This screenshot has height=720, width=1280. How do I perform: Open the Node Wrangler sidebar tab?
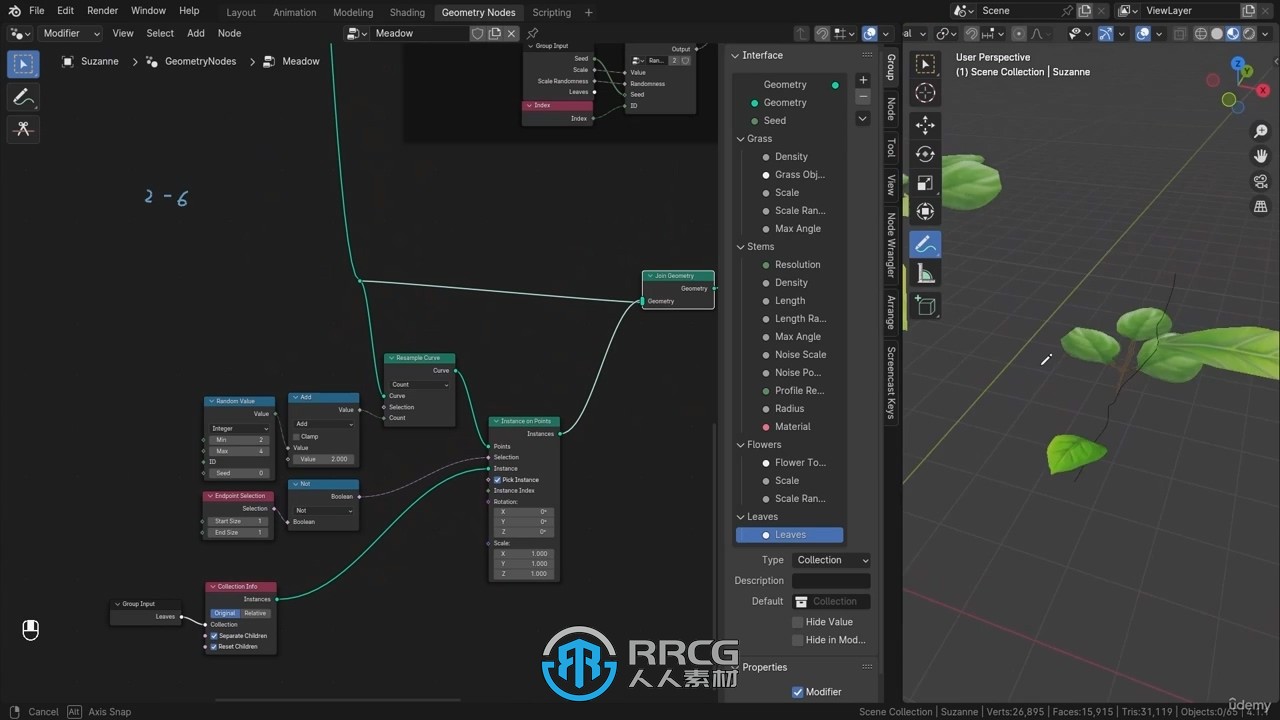pyautogui.click(x=890, y=245)
